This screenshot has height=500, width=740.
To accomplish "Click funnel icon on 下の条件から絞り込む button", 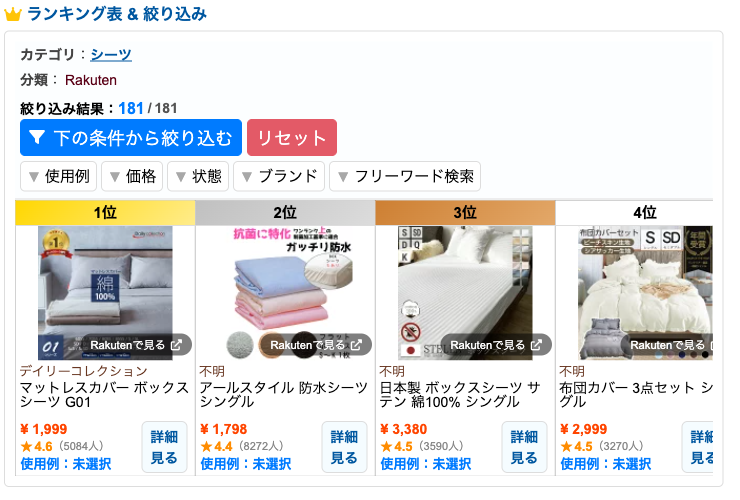I will tap(37, 137).
